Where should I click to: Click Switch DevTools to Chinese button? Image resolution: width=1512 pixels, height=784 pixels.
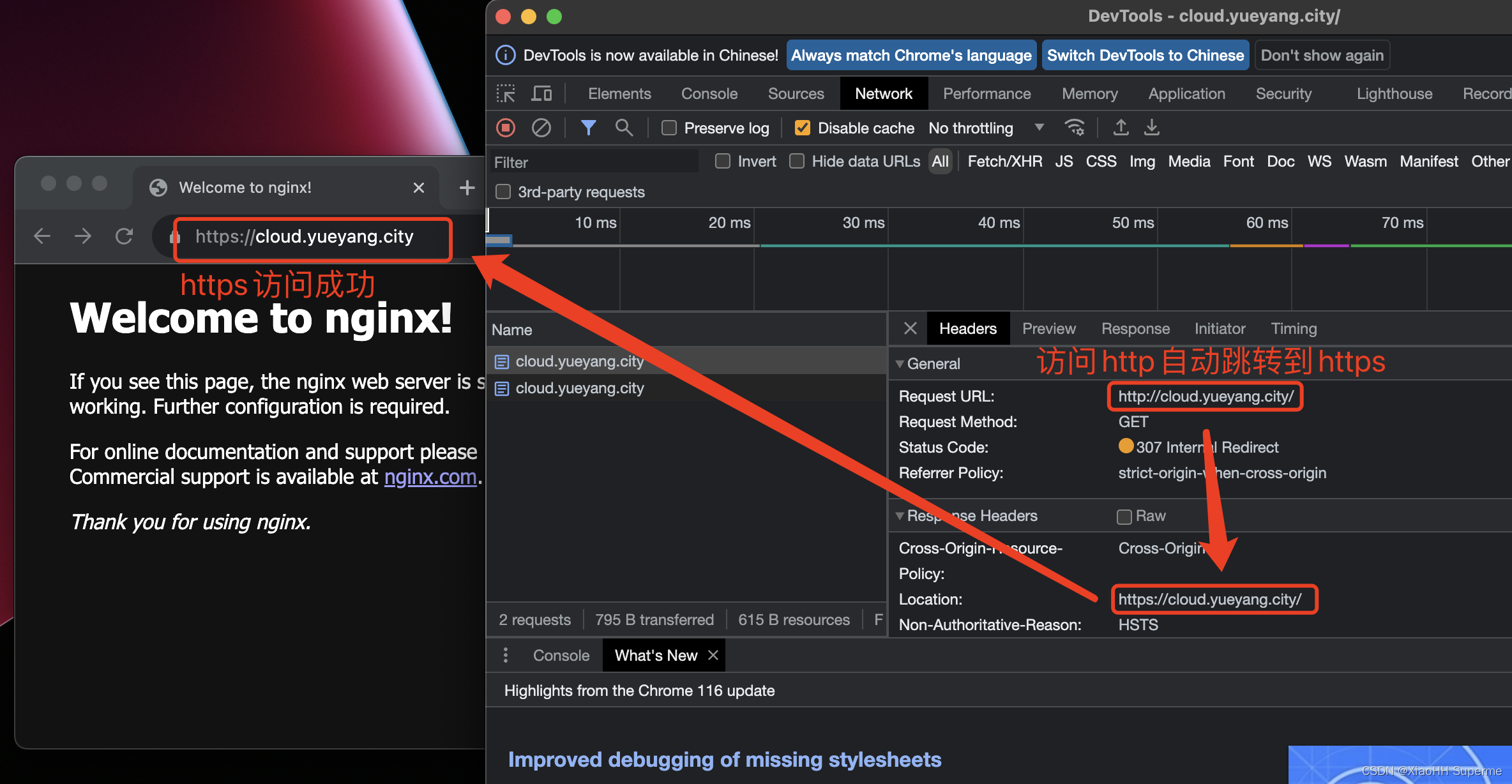(1145, 56)
